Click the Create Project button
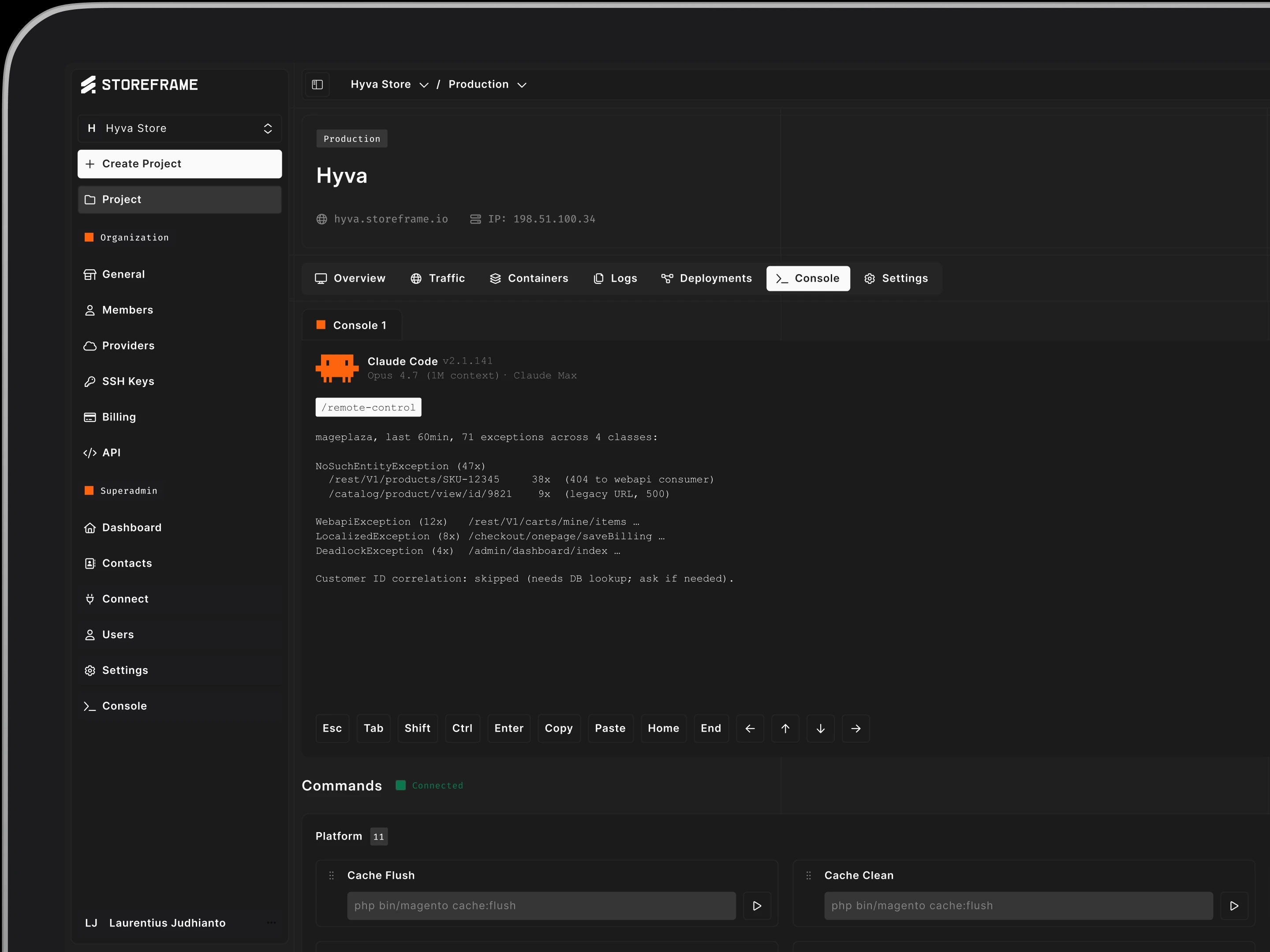The image size is (1270, 952). click(x=180, y=164)
